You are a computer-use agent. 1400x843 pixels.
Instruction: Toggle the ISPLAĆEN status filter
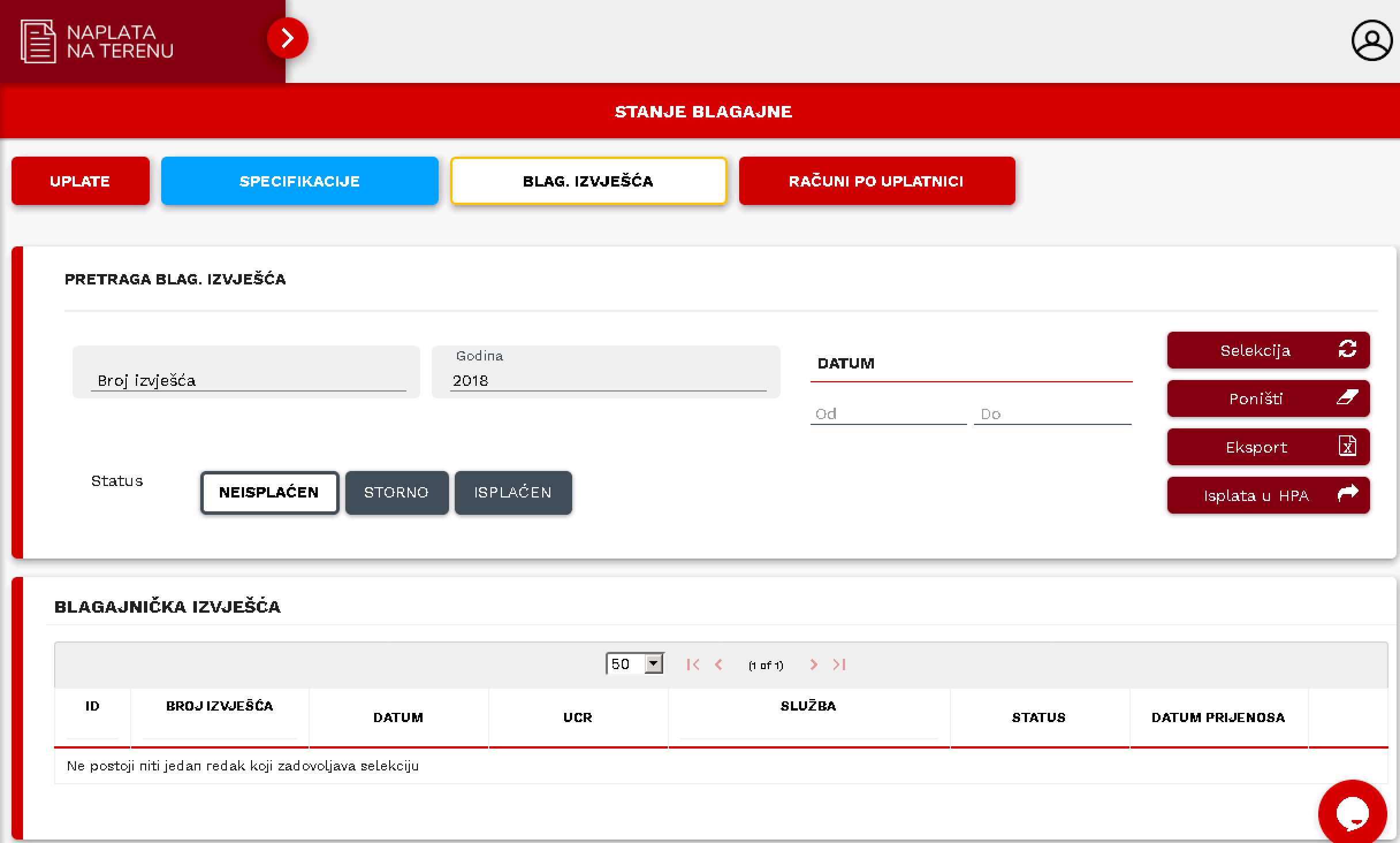513,492
